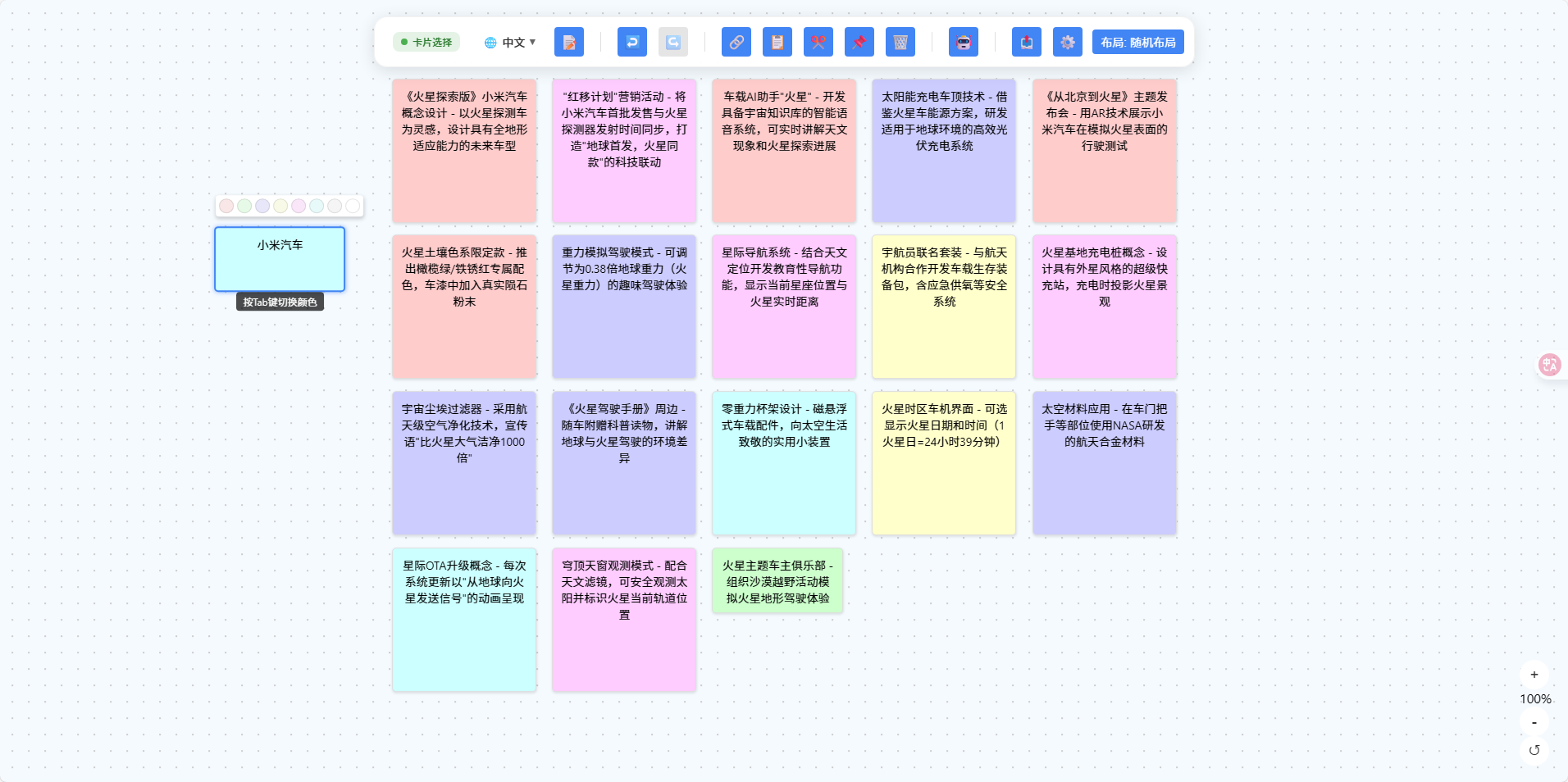
Task: Select the "红移计划"营销活动 card
Action: point(624,151)
